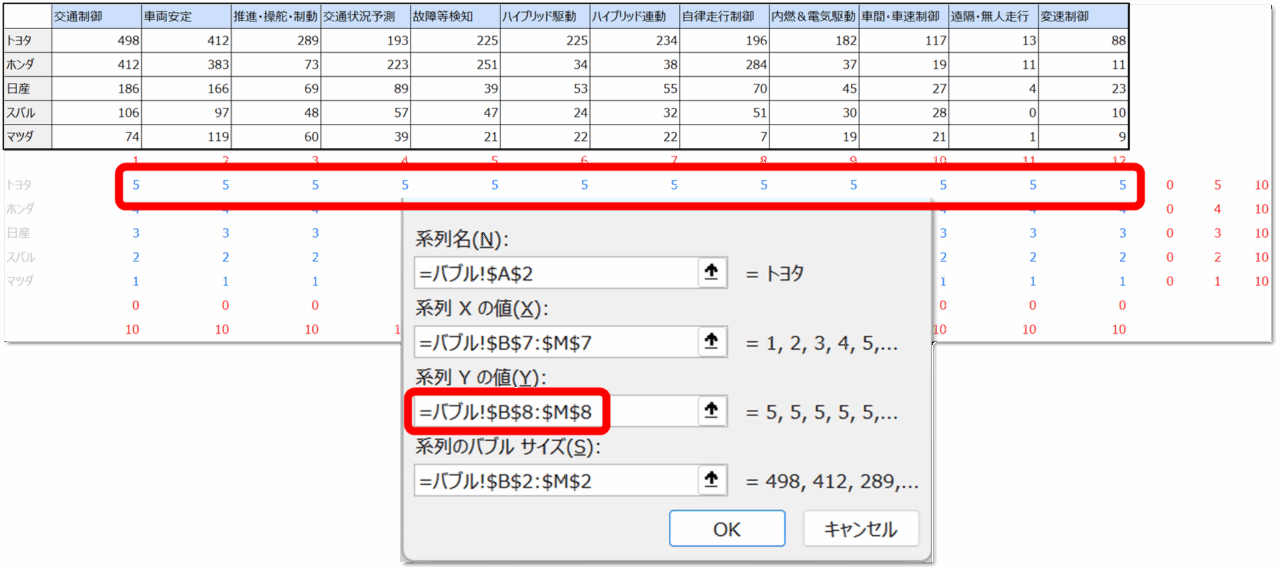The image size is (1280, 571).
Task: Click the '= 1, 2, 3, 4, 5,...' preview text
Action: [822, 343]
